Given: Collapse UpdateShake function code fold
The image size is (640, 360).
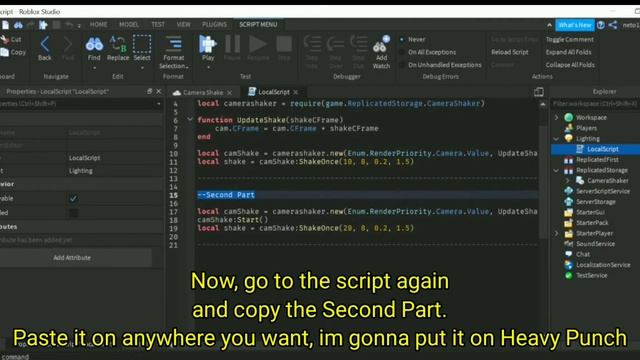Looking at the screenshot, I should coord(190,120).
